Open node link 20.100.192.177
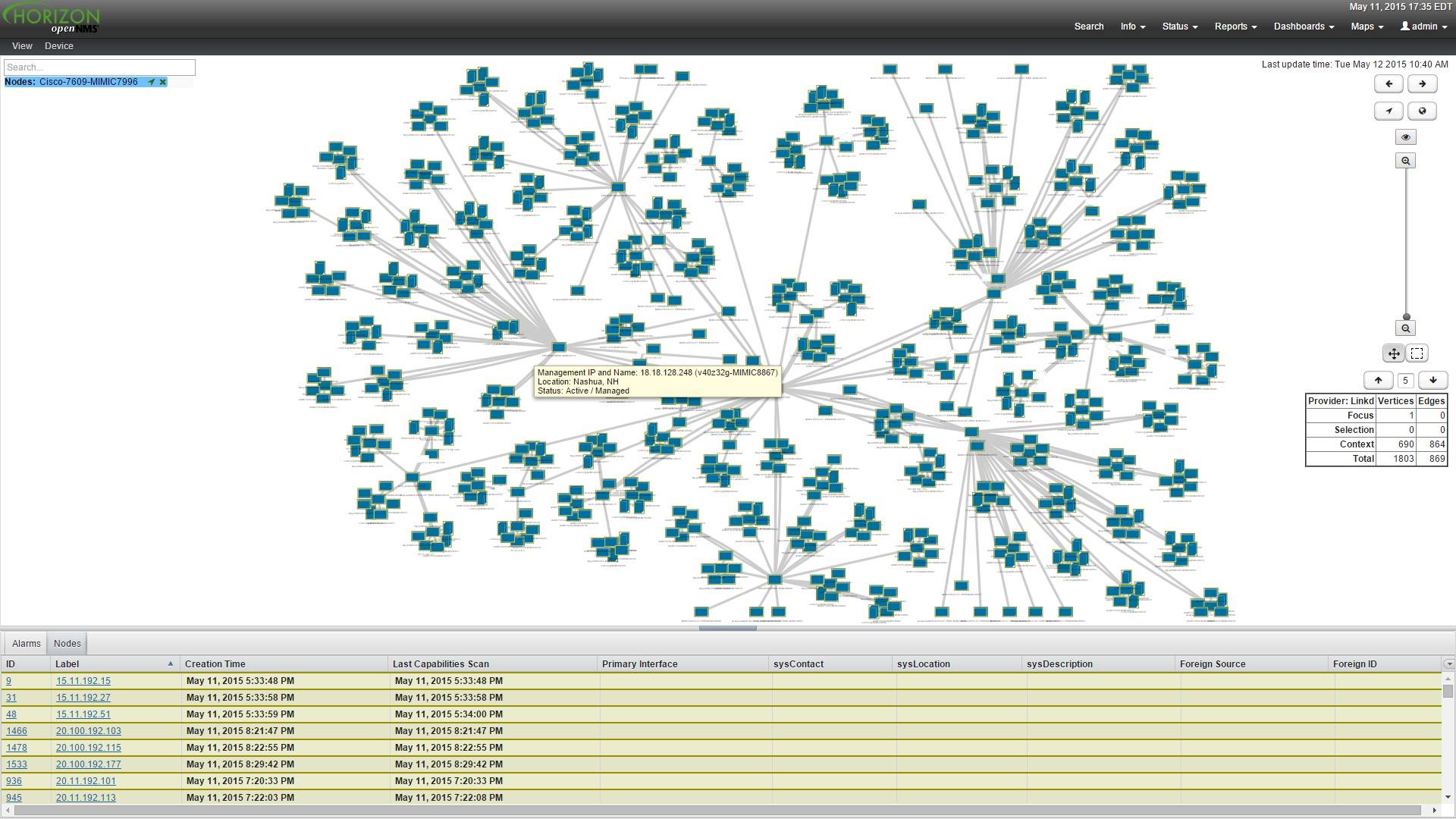 [89, 764]
